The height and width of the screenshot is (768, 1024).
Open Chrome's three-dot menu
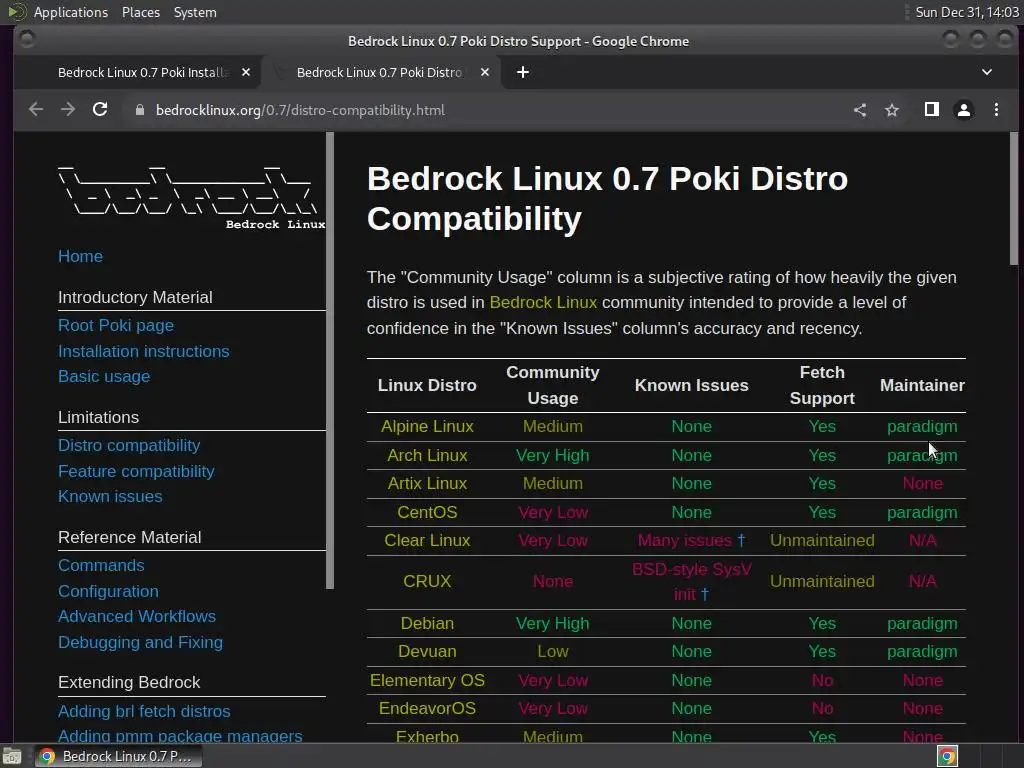point(996,110)
